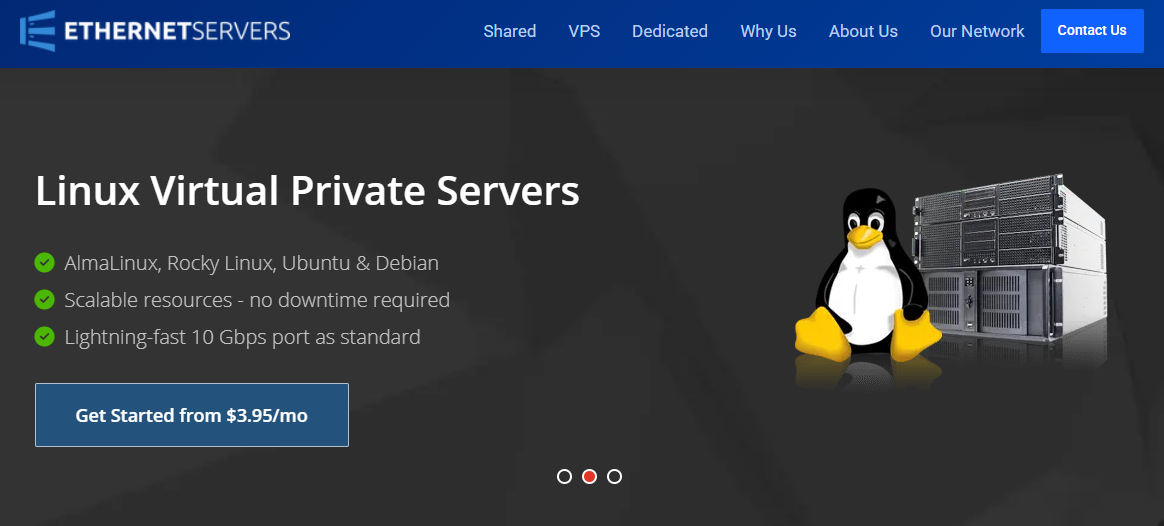Open the Why Us page

768,31
